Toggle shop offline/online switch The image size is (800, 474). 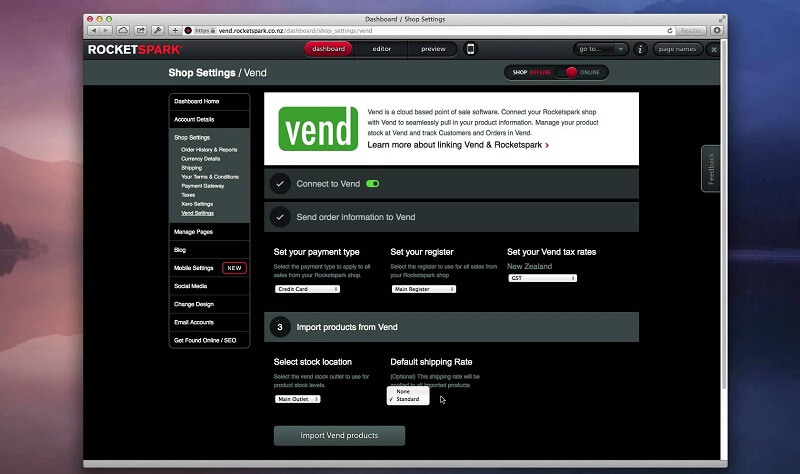(565, 72)
